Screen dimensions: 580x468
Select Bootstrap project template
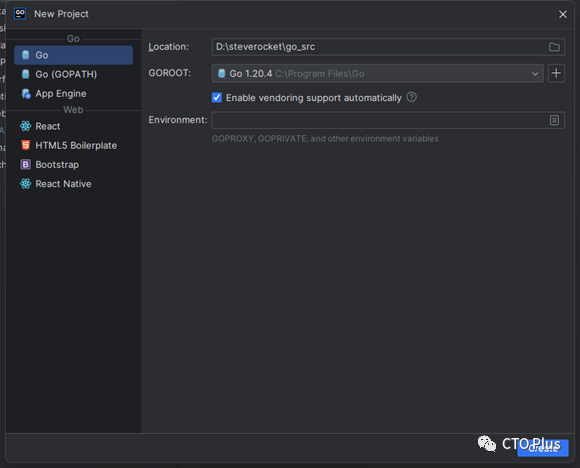73,165
